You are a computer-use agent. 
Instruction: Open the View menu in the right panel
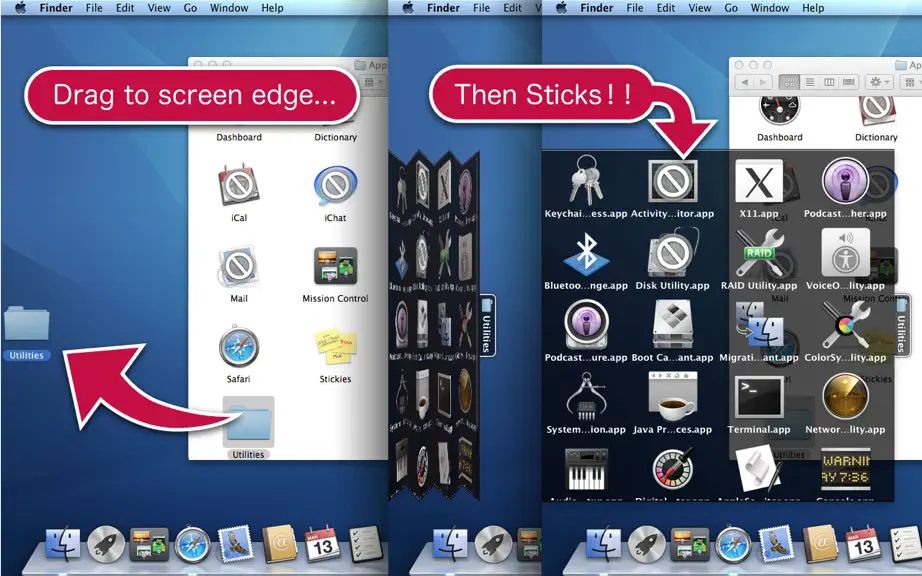(x=700, y=8)
